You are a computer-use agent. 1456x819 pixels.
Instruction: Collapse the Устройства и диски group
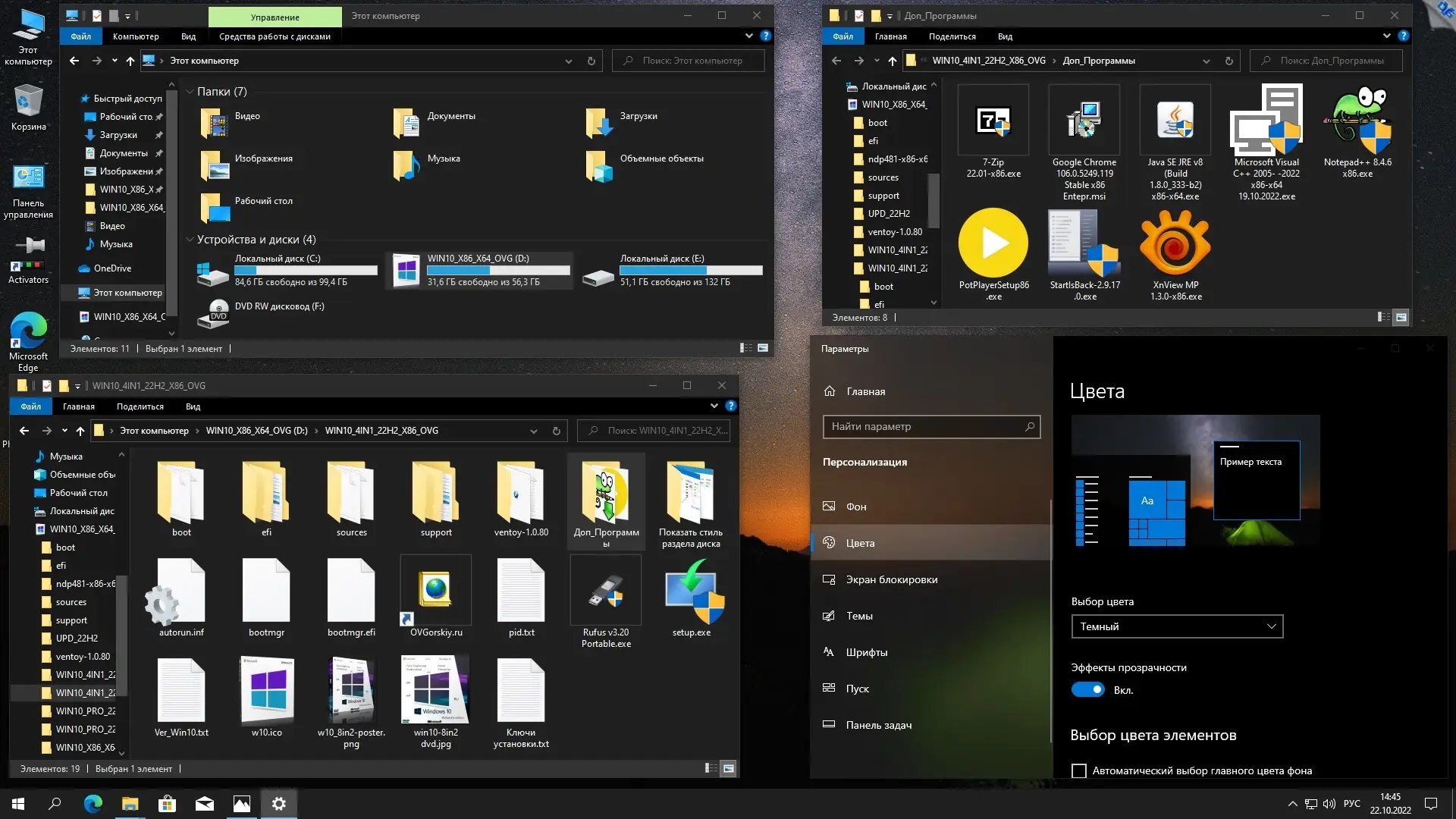[190, 240]
